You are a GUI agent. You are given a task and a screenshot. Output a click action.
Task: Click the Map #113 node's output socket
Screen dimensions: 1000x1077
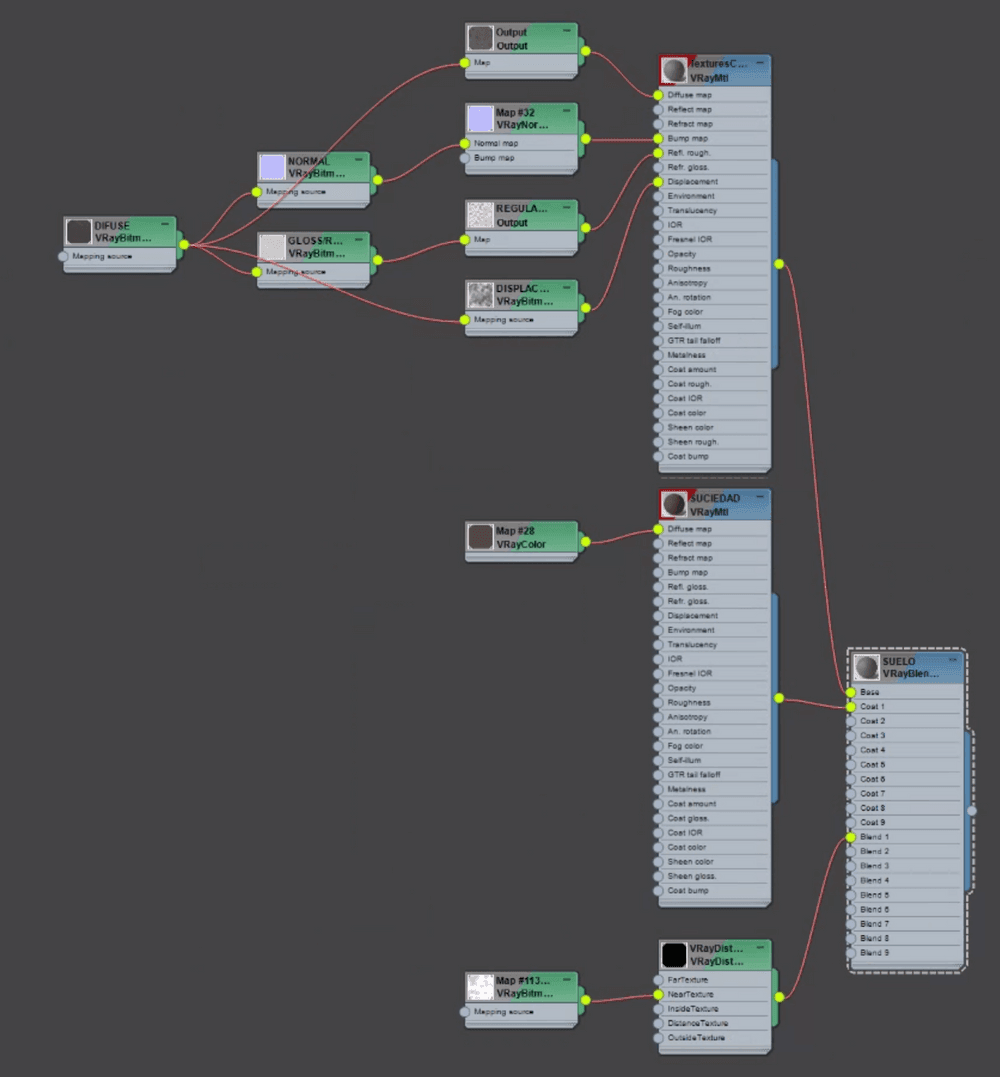(x=586, y=1000)
